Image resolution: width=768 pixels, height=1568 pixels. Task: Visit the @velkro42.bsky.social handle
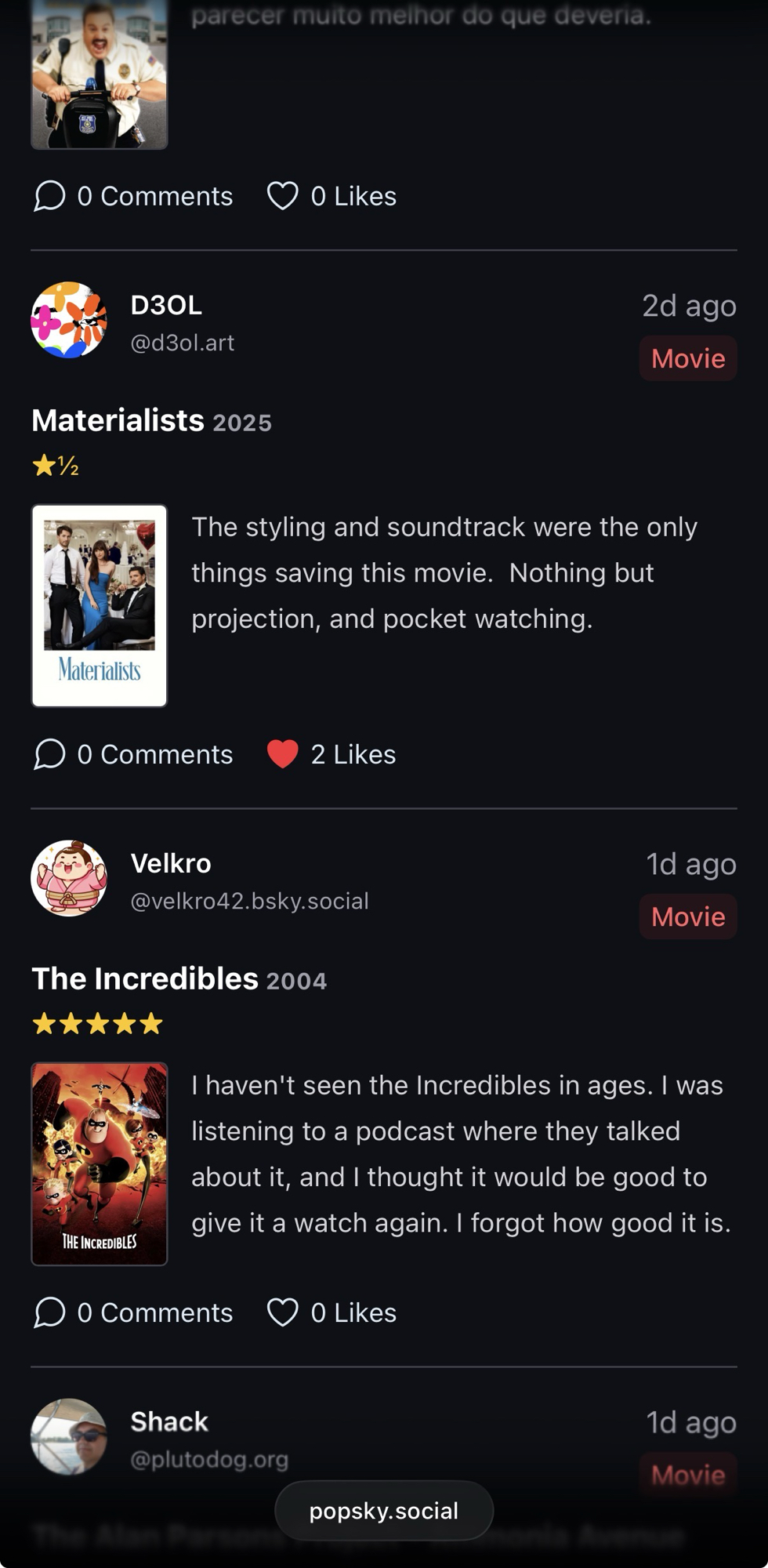coord(249,901)
